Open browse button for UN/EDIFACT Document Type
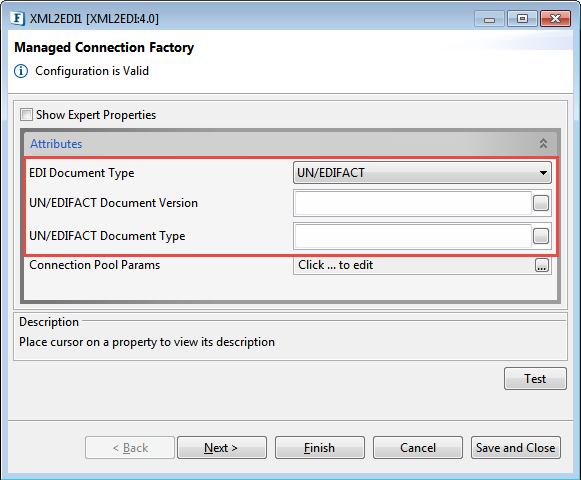This screenshot has width=581, height=480. click(x=541, y=236)
